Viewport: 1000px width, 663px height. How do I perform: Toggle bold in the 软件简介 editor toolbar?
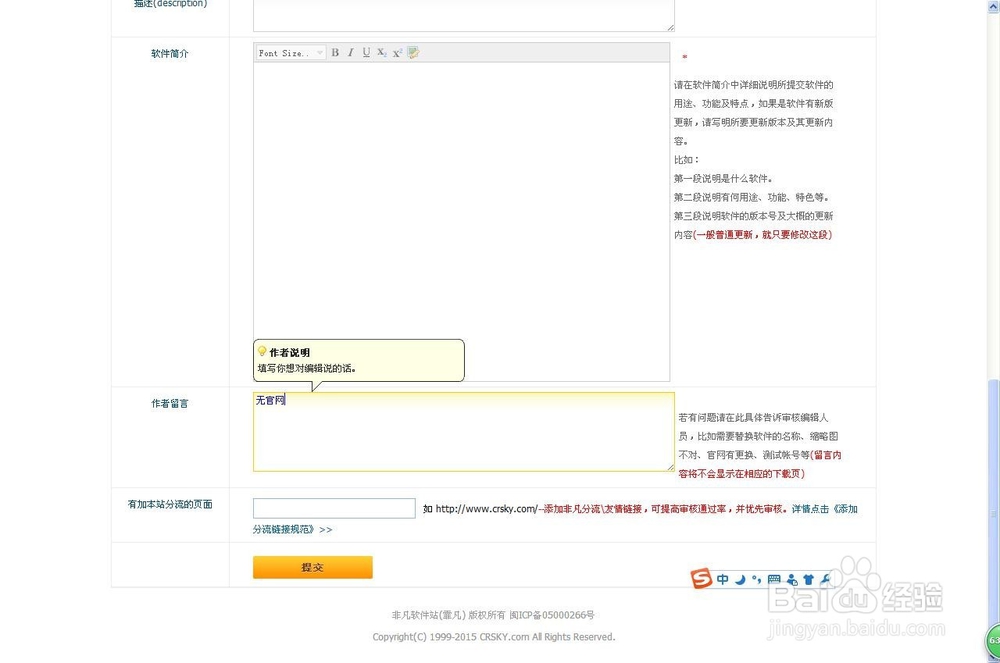[334, 52]
